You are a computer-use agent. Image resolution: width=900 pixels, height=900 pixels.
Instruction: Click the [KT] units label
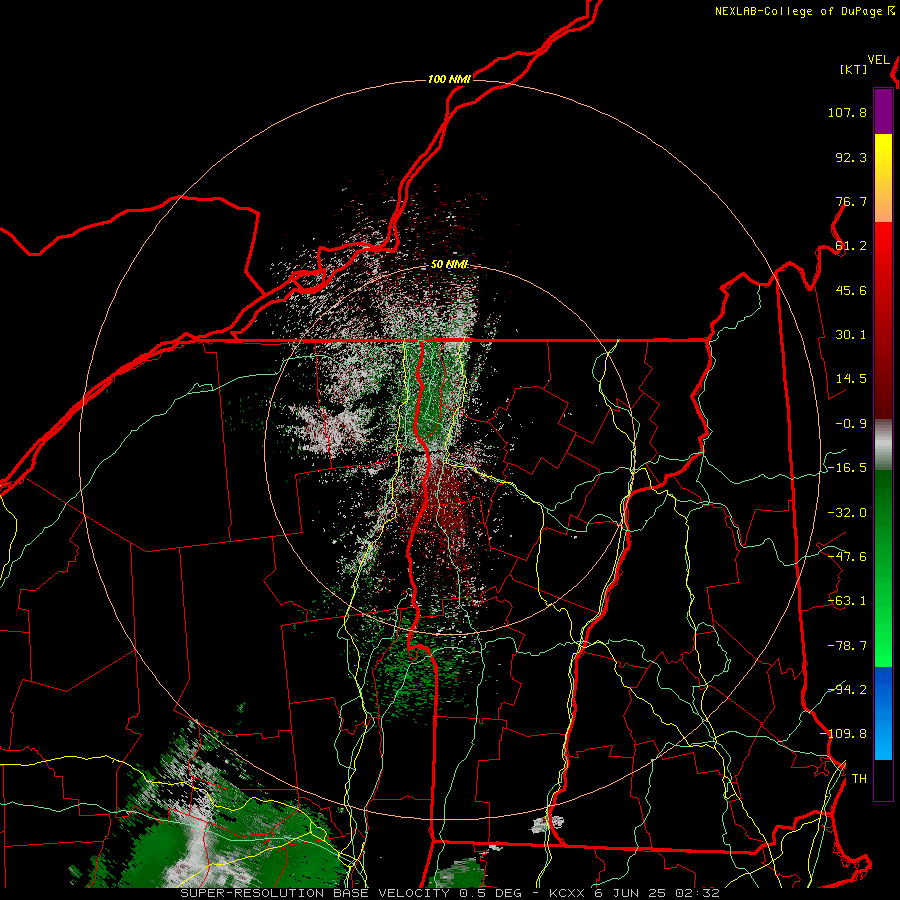coord(854,69)
